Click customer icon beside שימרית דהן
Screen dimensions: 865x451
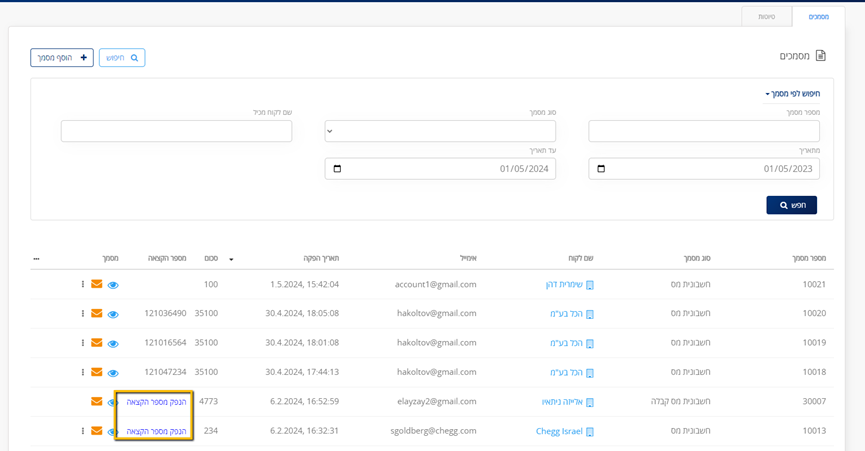(x=590, y=285)
